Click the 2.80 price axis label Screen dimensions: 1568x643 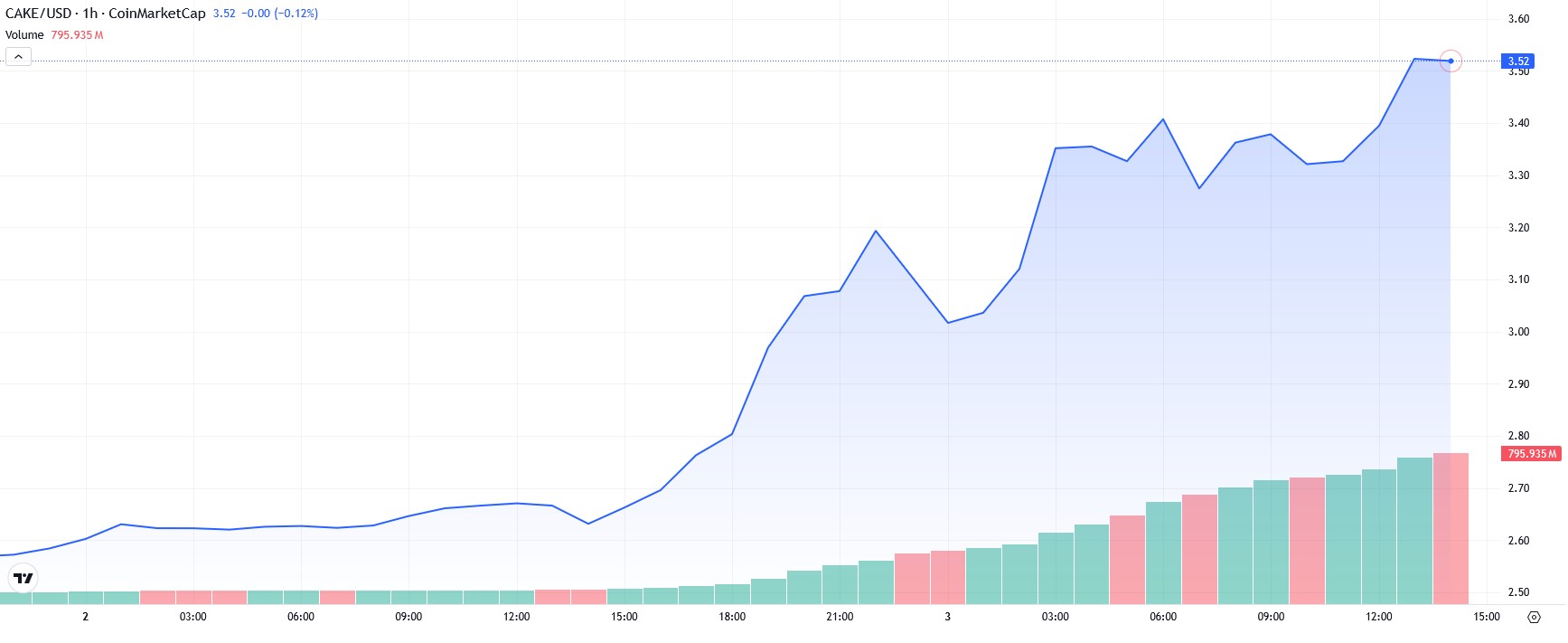1518,436
